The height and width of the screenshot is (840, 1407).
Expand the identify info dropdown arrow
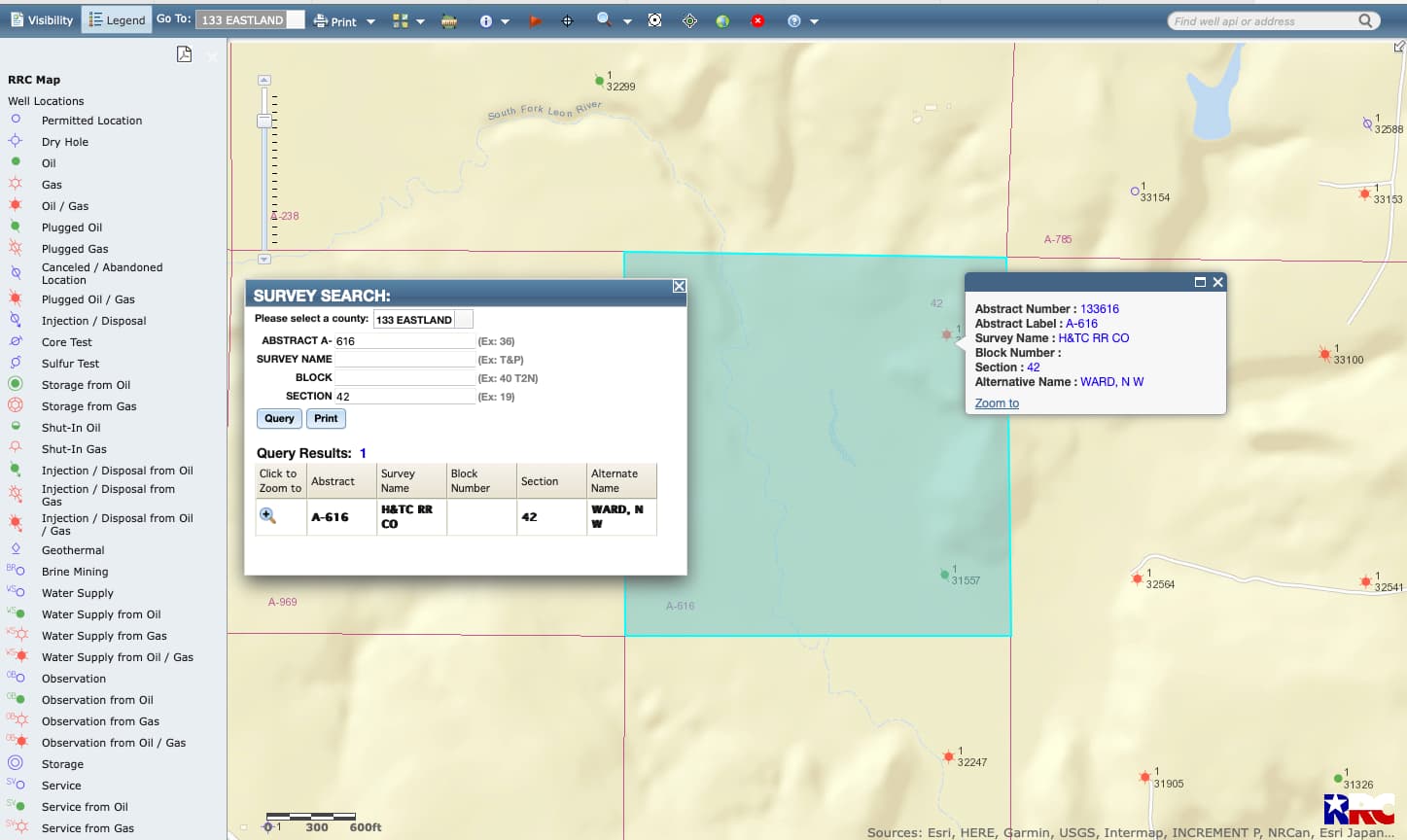505,21
